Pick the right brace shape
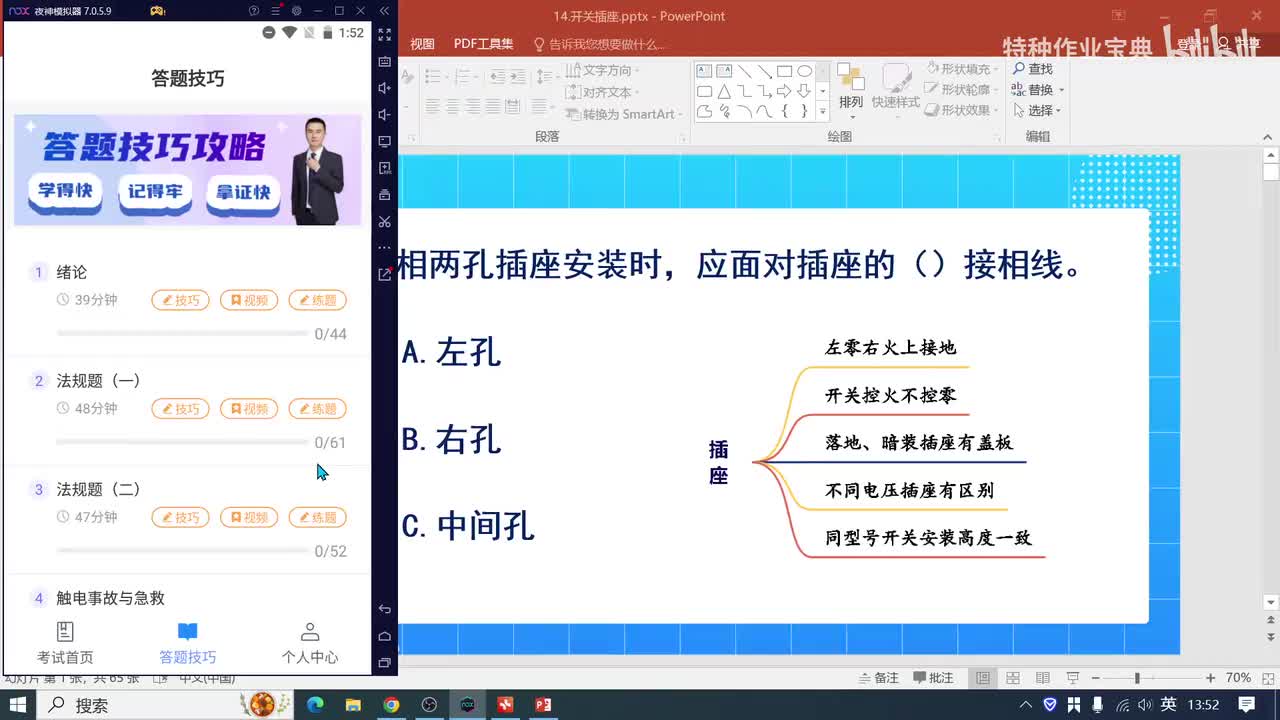This screenshot has width=1280, height=720. click(804, 111)
